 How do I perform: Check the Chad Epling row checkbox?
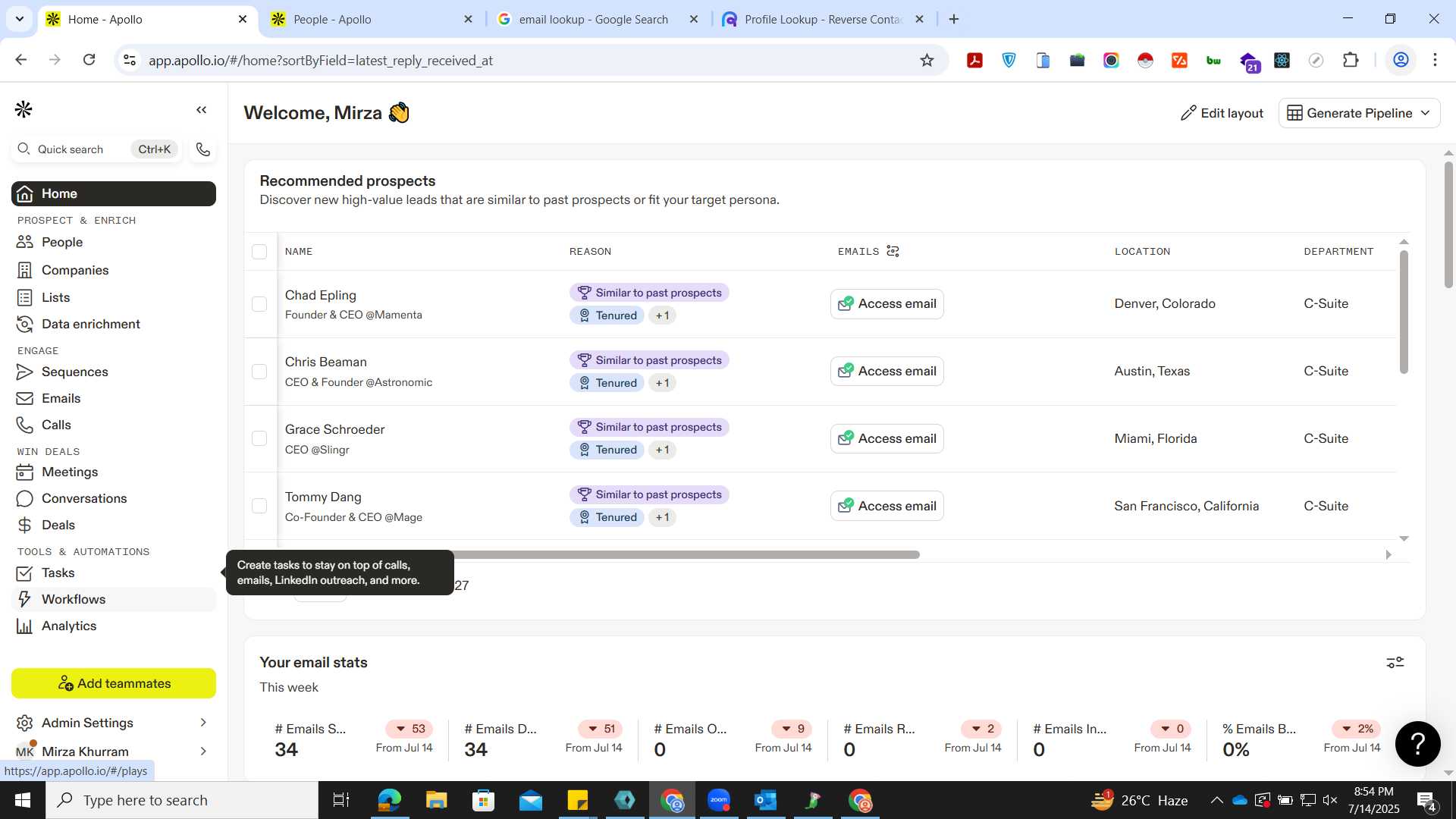[x=259, y=304]
